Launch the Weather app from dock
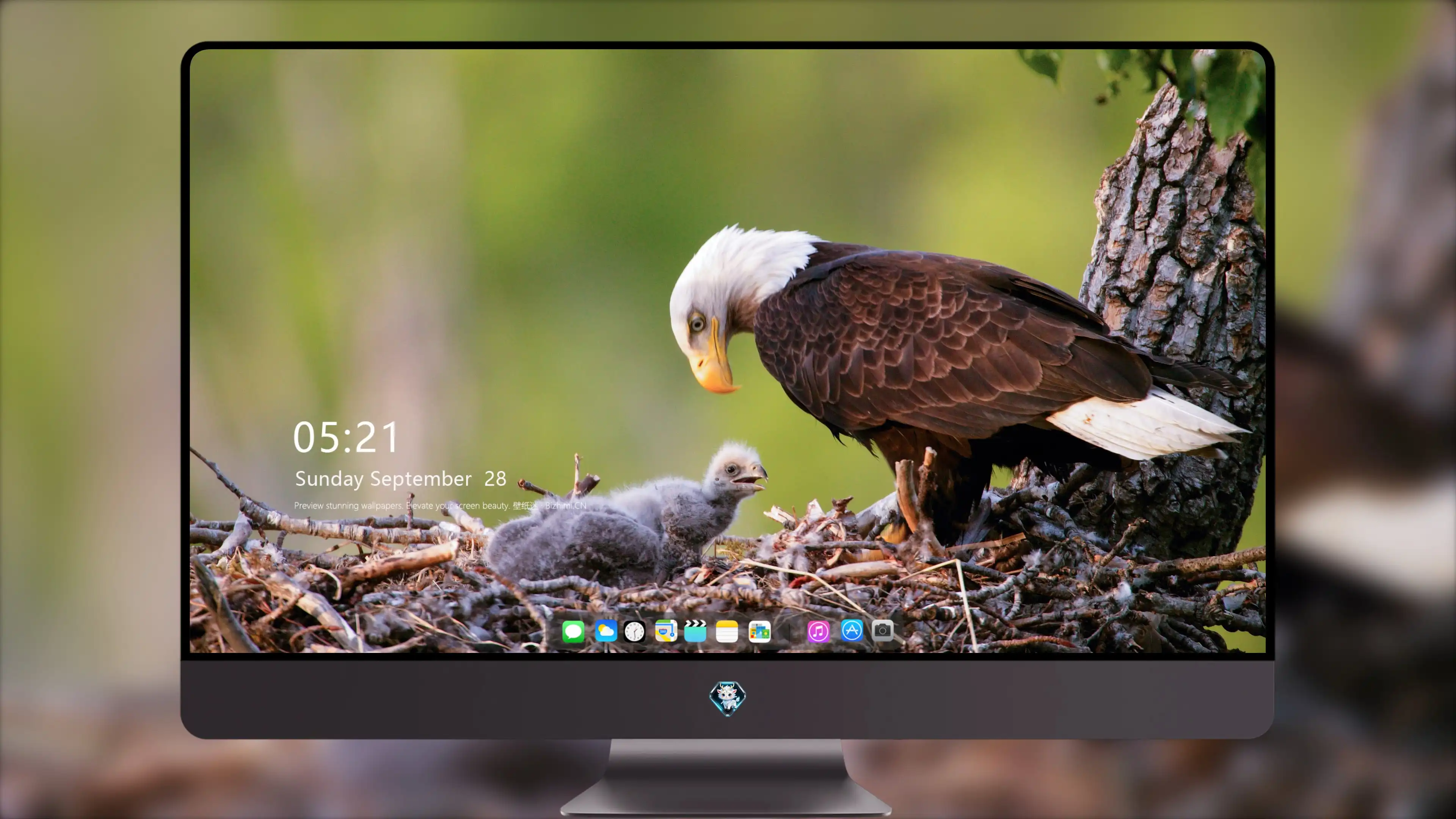This screenshot has height=819, width=1456. pos(606,631)
